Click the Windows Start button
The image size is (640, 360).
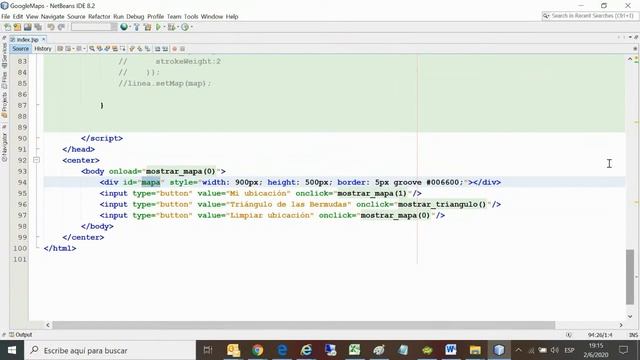click(x=12, y=350)
